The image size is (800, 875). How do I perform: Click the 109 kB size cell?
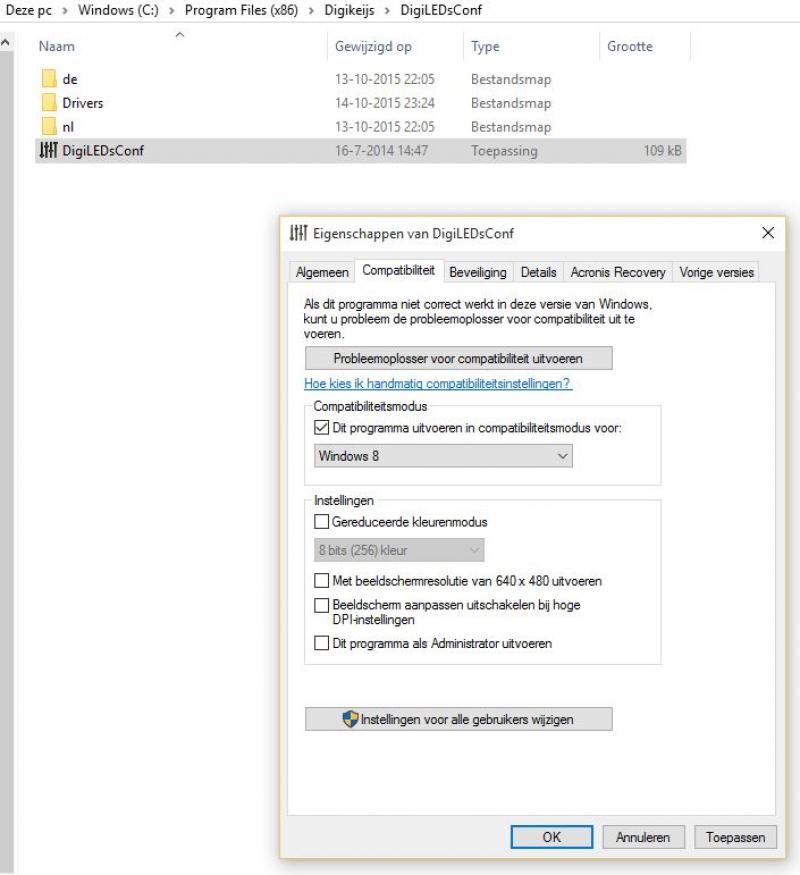tap(662, 151)
